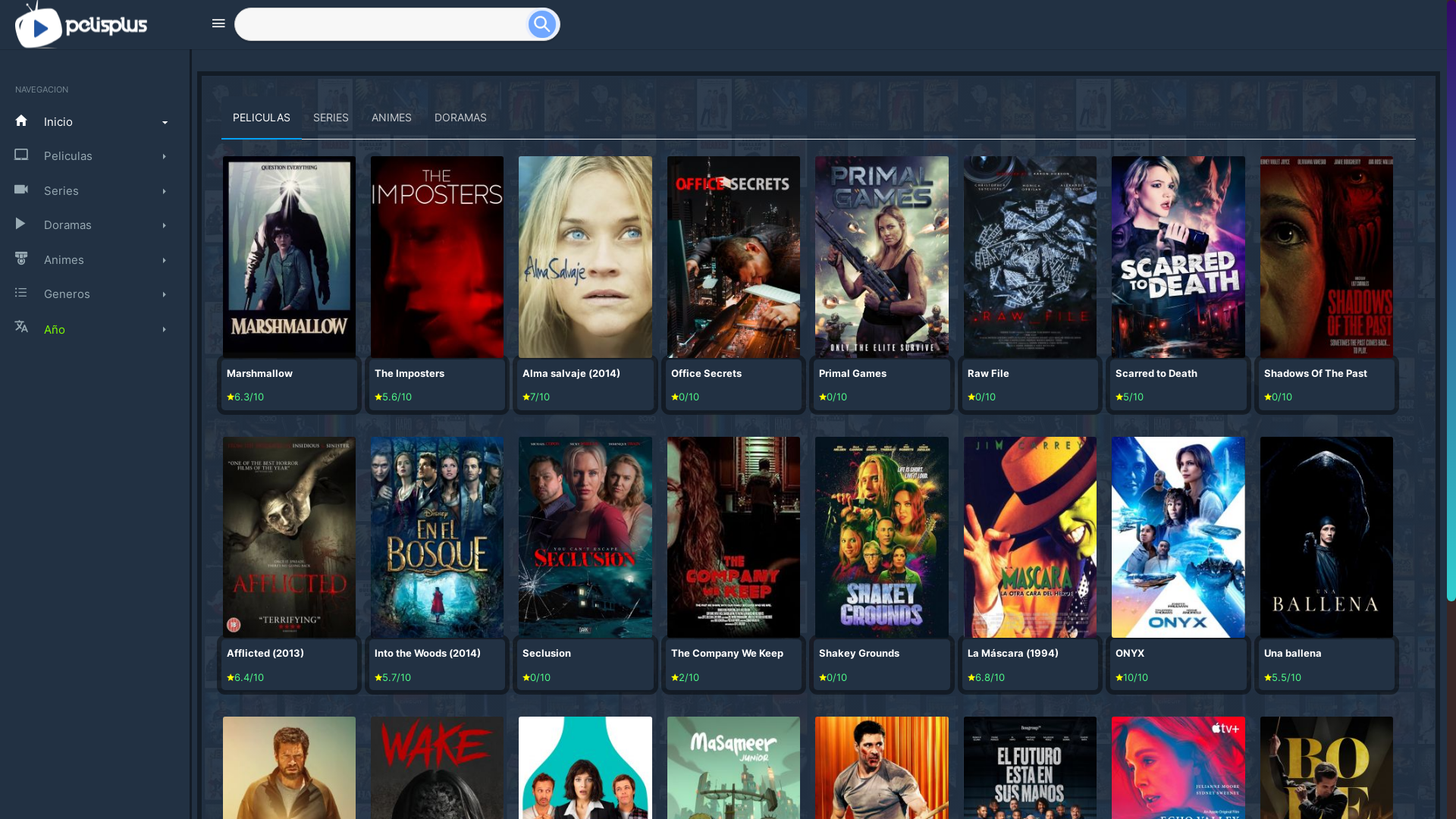1456x819 pixels.
Task: Open the Apple TV+ Echo Valley poster
Action: click(1178, 767)
